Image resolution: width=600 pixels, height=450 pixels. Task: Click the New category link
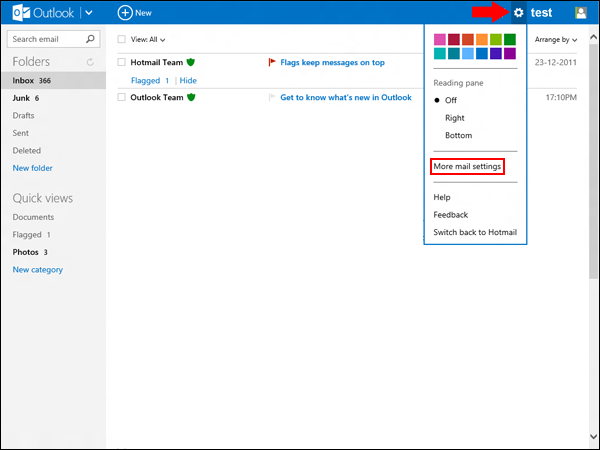pyautogui.click(x=38, y=270)
